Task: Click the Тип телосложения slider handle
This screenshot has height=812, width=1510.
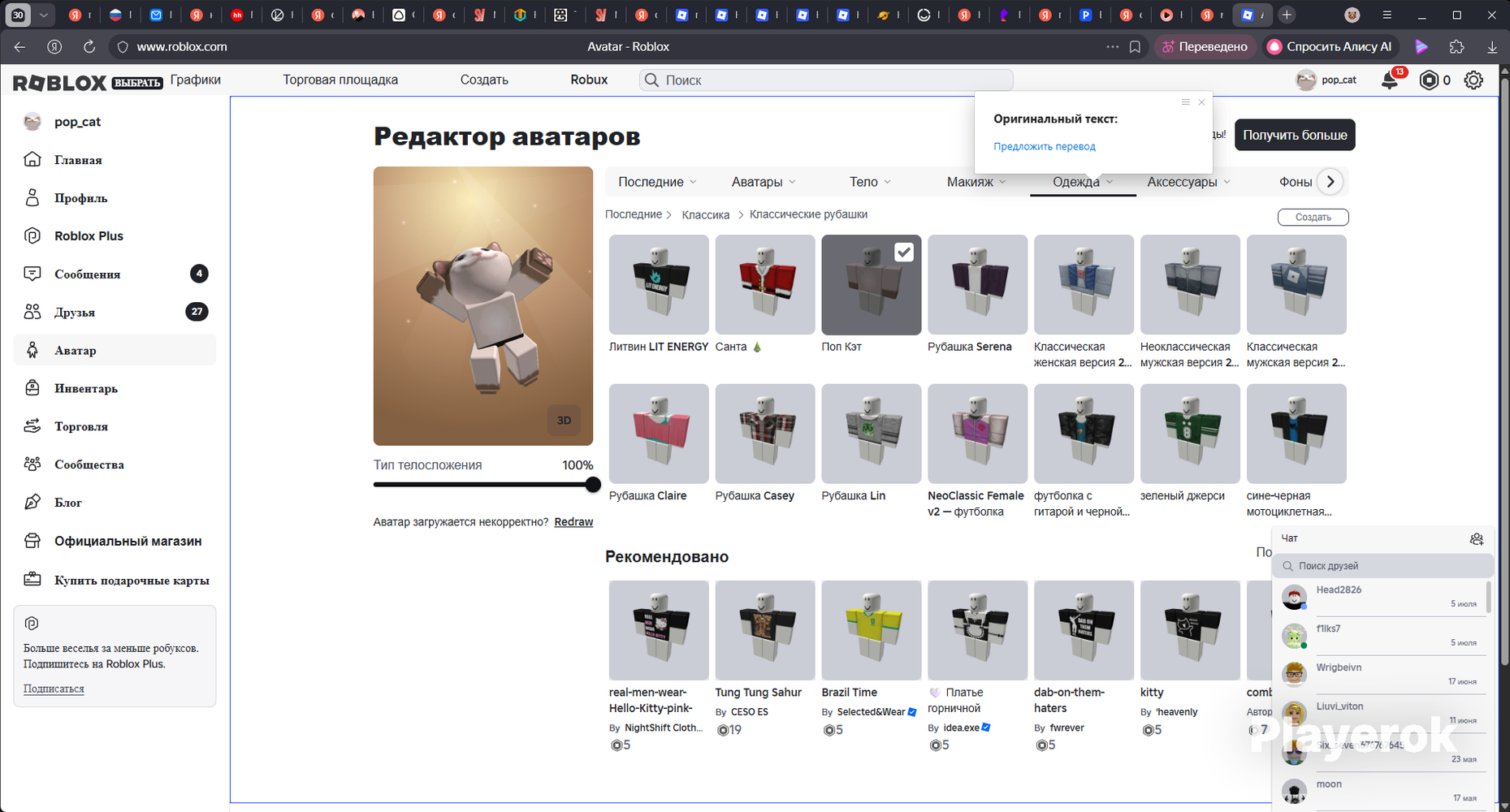Action: (x=593, y=485)
